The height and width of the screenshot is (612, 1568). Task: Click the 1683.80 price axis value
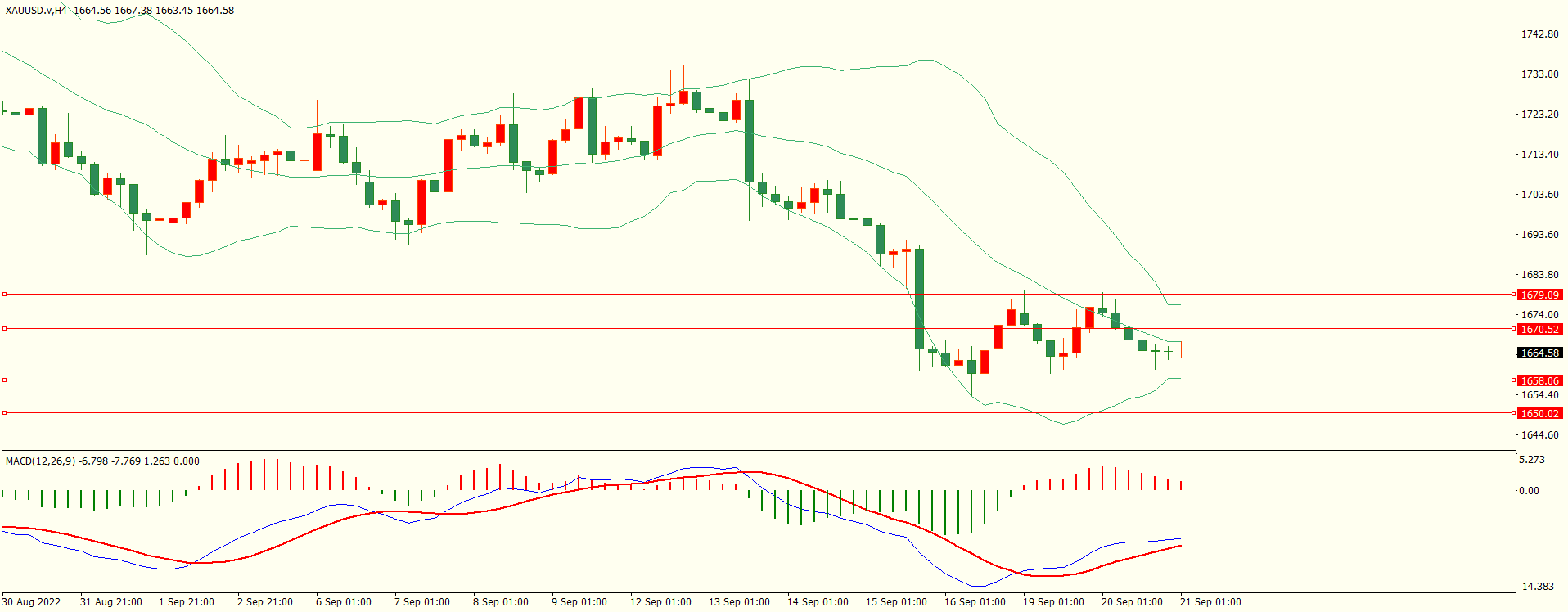[x=1539, y=275]
